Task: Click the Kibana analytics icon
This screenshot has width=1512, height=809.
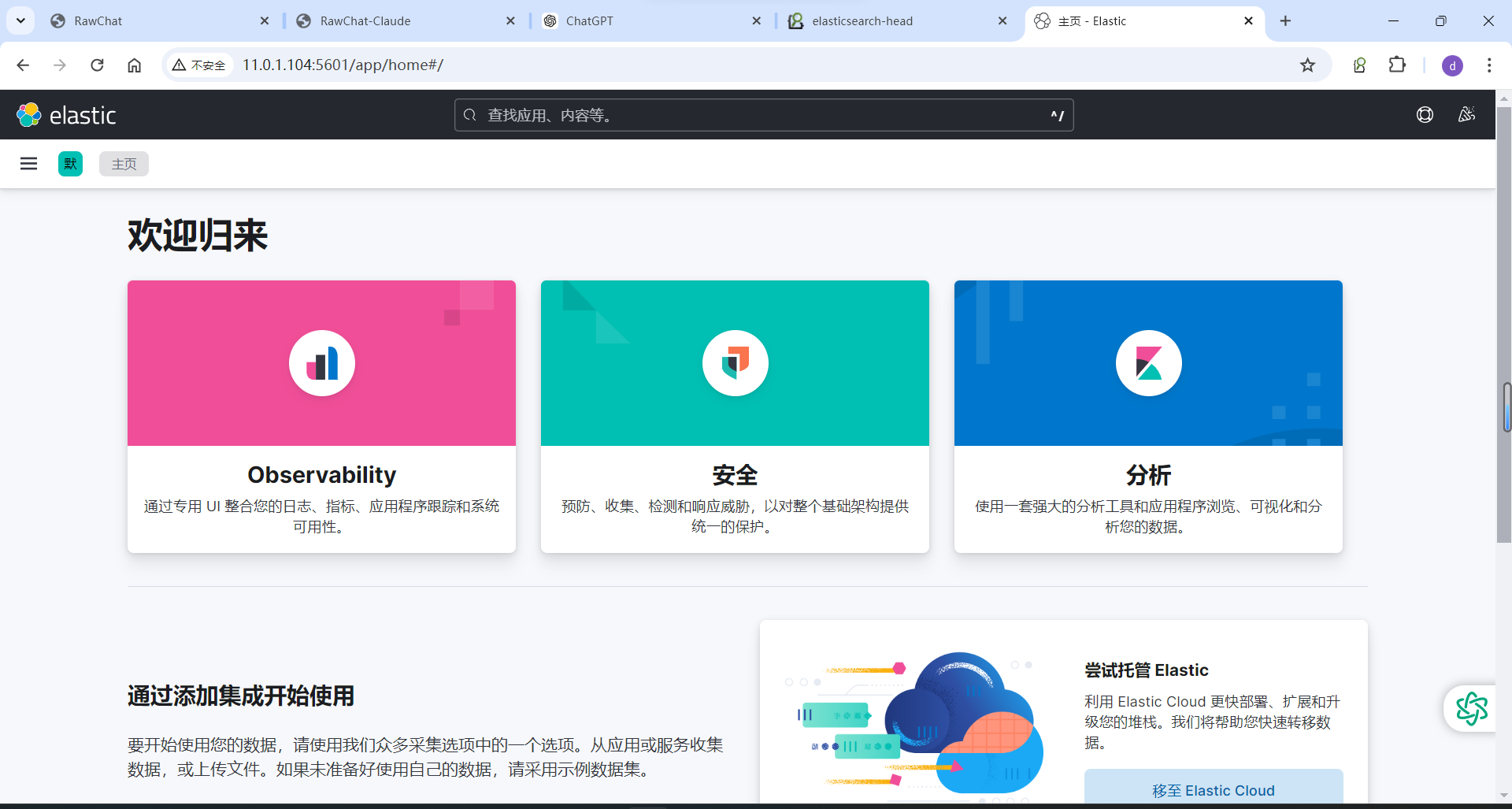Action: (x=1149, y=363)
